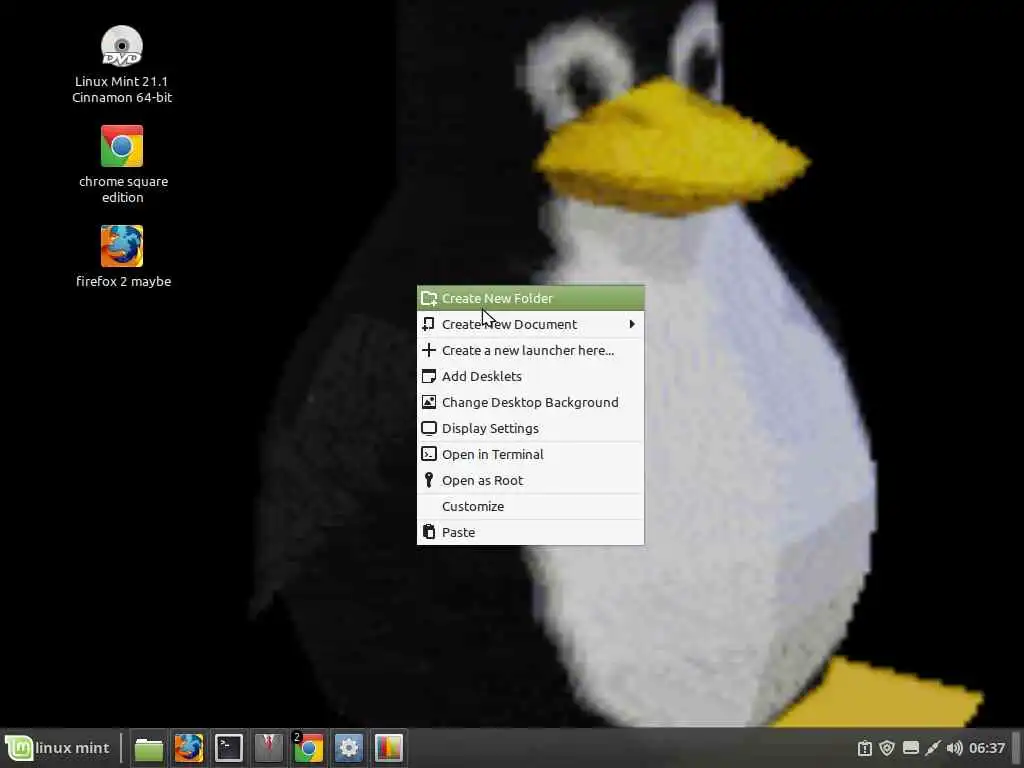Open the linux mint start menu
1024x768 pixels.
(57, 748)
